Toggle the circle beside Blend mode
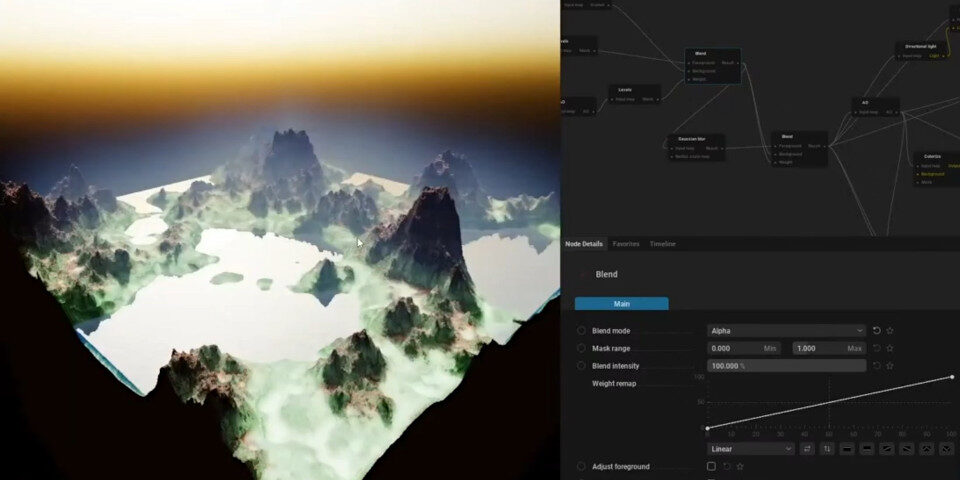 (581, 331)
